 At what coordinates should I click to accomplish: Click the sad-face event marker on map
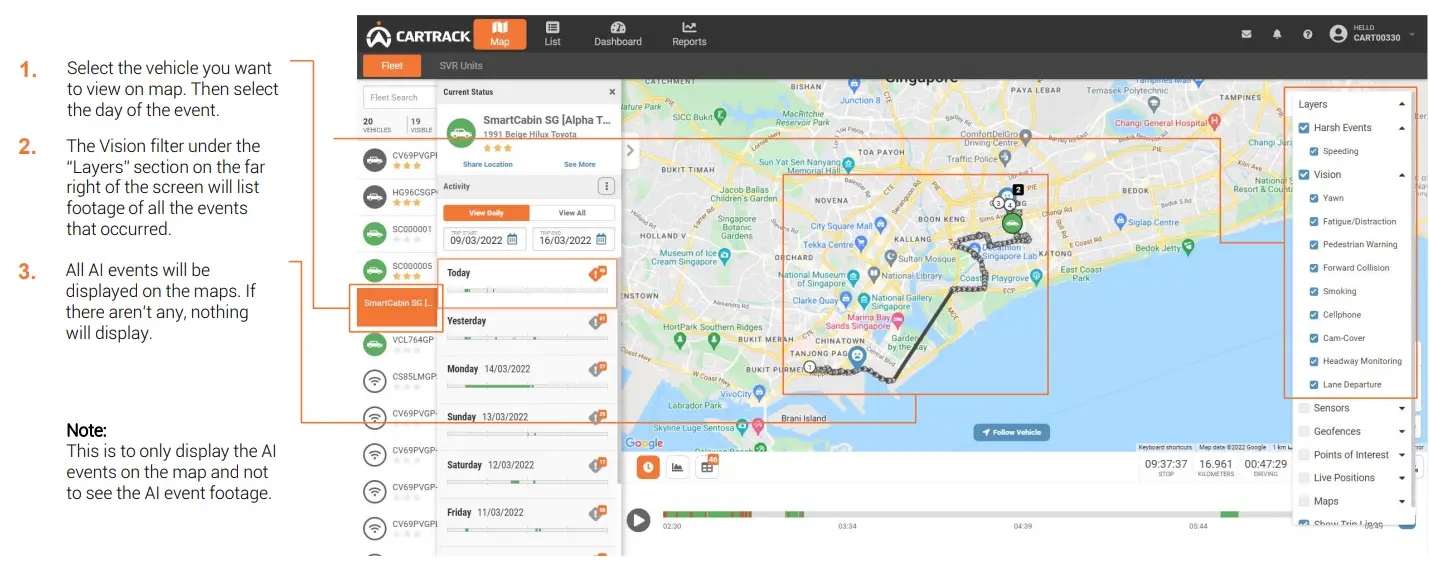point(858,355)
